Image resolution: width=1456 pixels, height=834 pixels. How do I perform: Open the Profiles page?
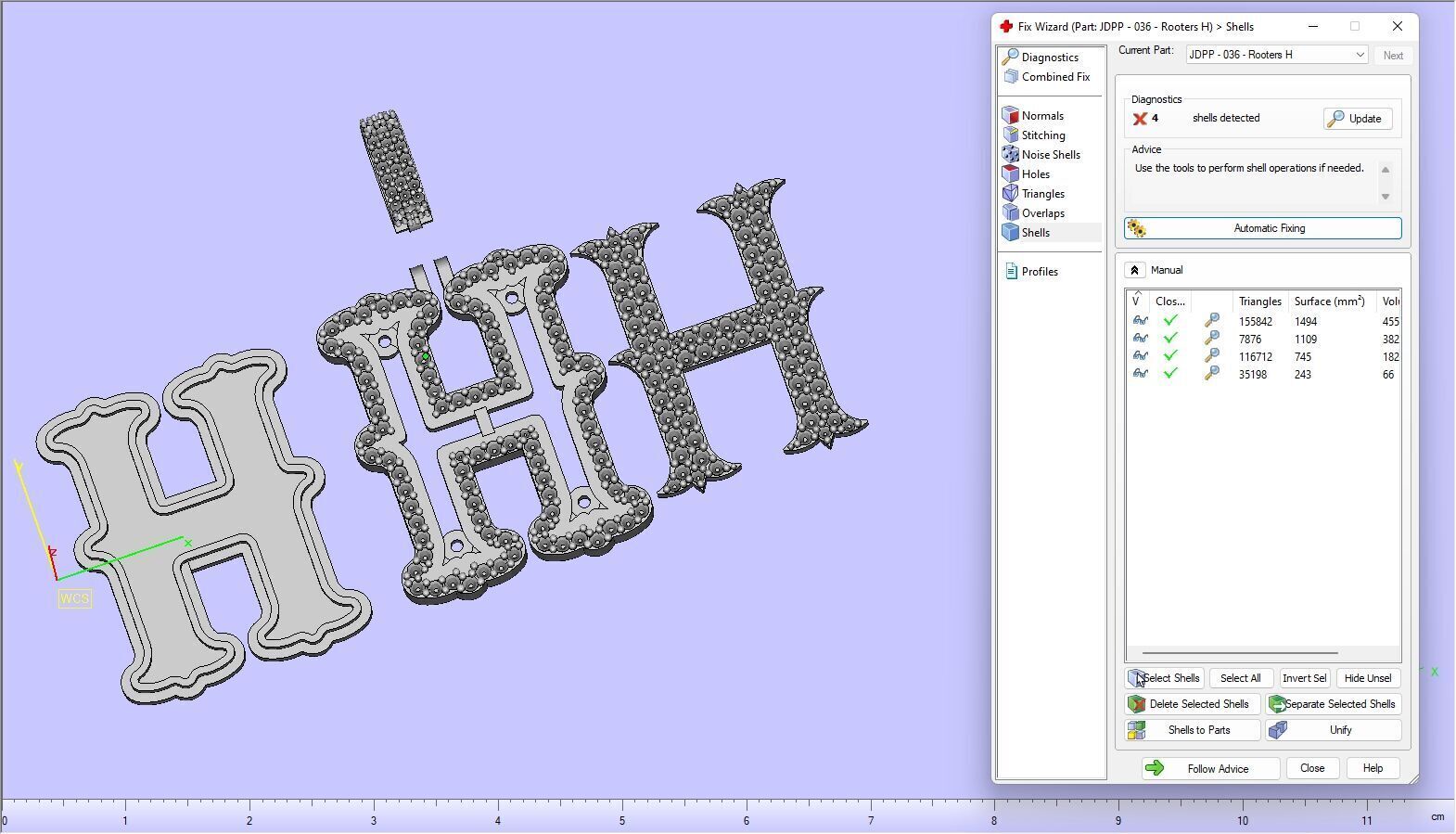[x=1040, y=272]
